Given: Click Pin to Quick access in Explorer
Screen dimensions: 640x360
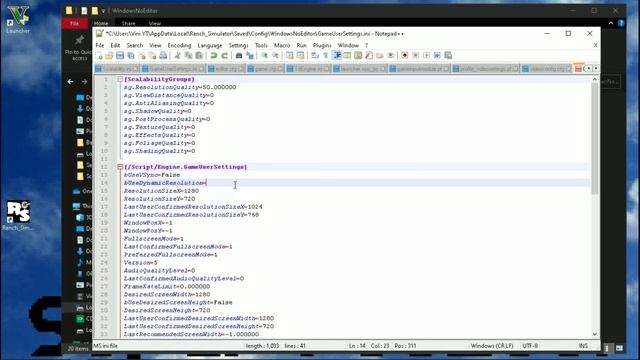Looking at the screenshot, I should (x=79, y=47).
